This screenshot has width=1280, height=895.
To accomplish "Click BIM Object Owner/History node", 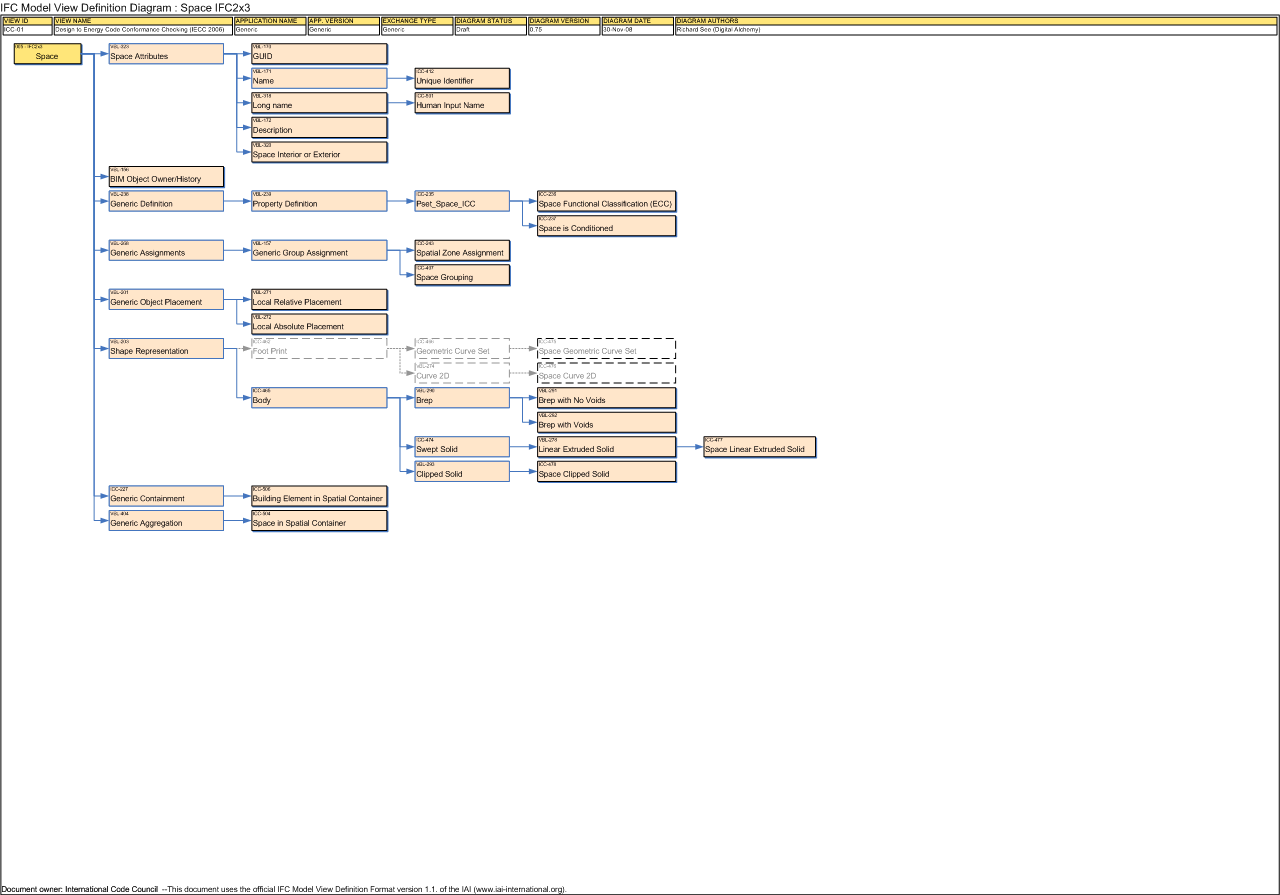I will point(166,177).
